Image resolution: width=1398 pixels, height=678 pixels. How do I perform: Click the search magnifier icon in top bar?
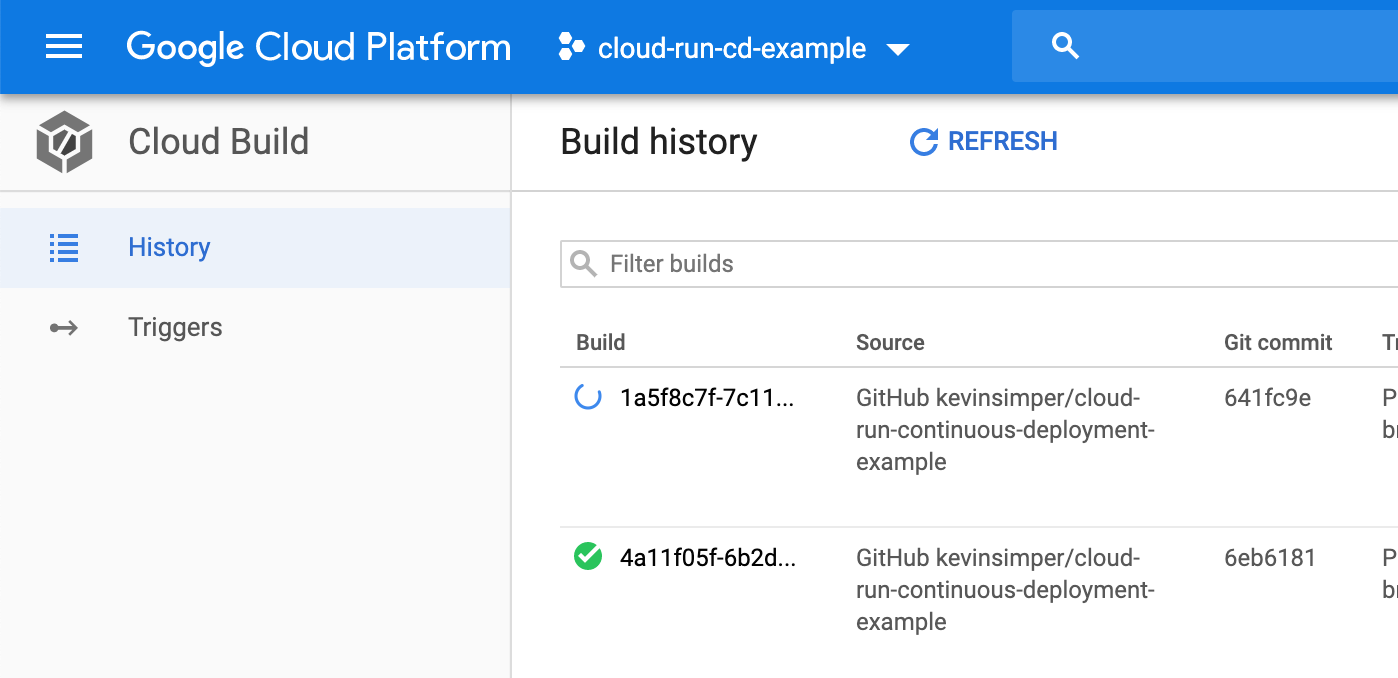tap(1066, 46)
